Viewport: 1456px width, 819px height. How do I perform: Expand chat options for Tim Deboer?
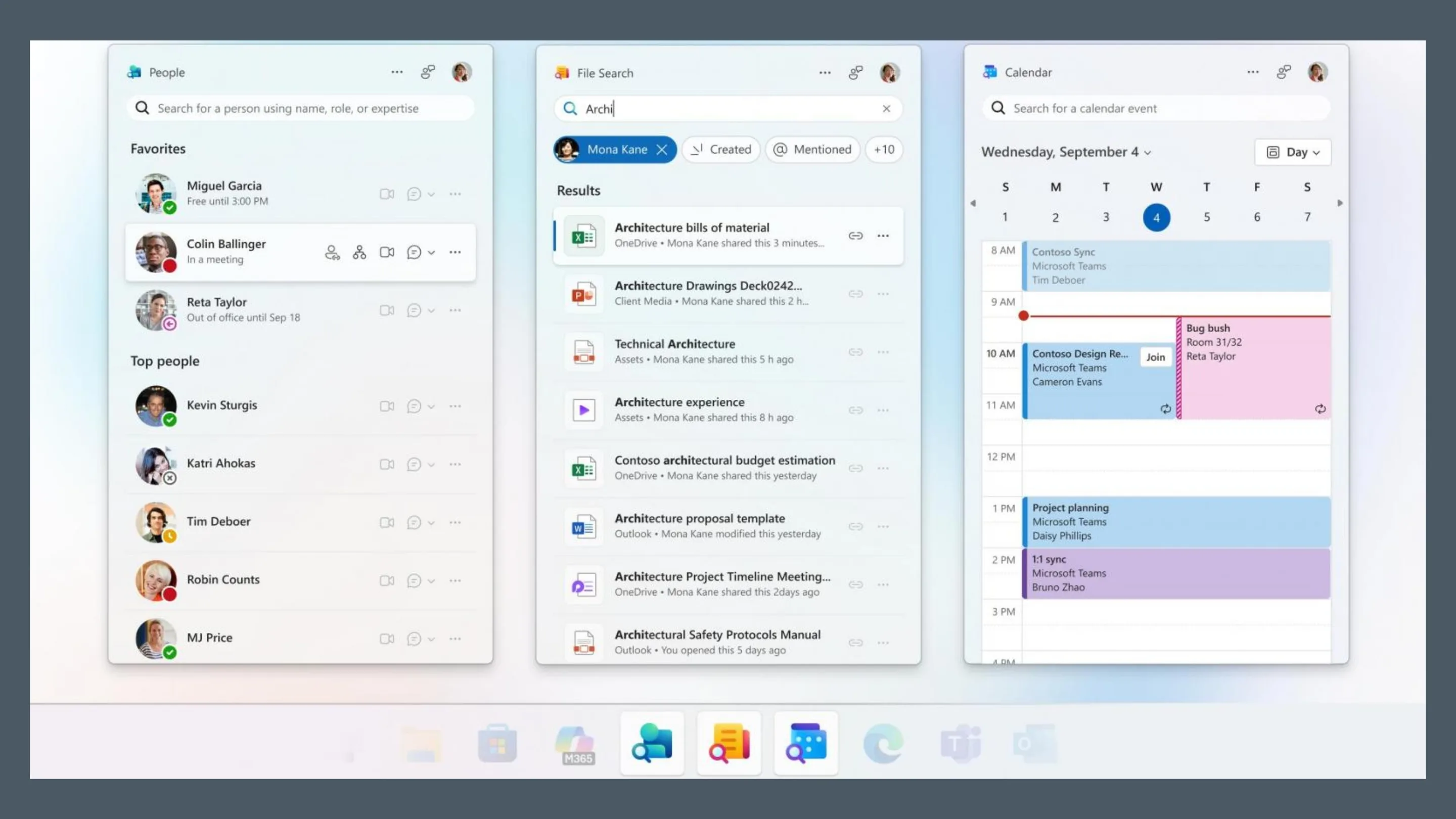[x=431, y=523]
